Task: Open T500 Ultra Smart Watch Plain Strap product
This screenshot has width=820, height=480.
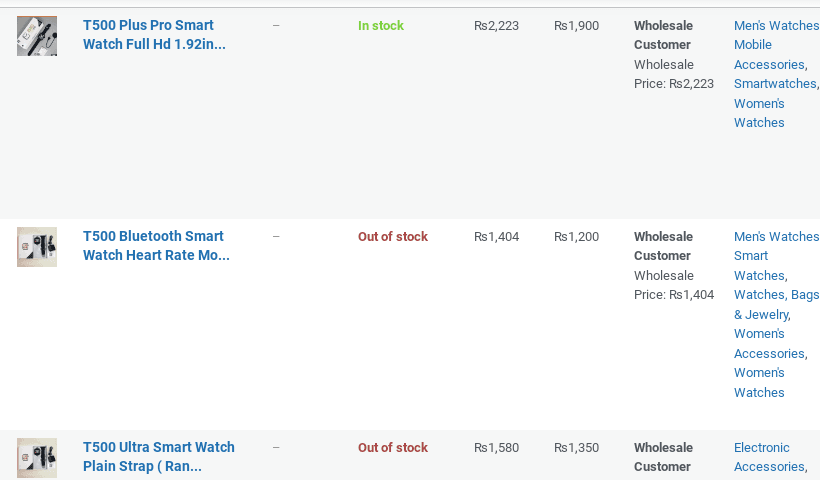Action: (x=158, y=457)
